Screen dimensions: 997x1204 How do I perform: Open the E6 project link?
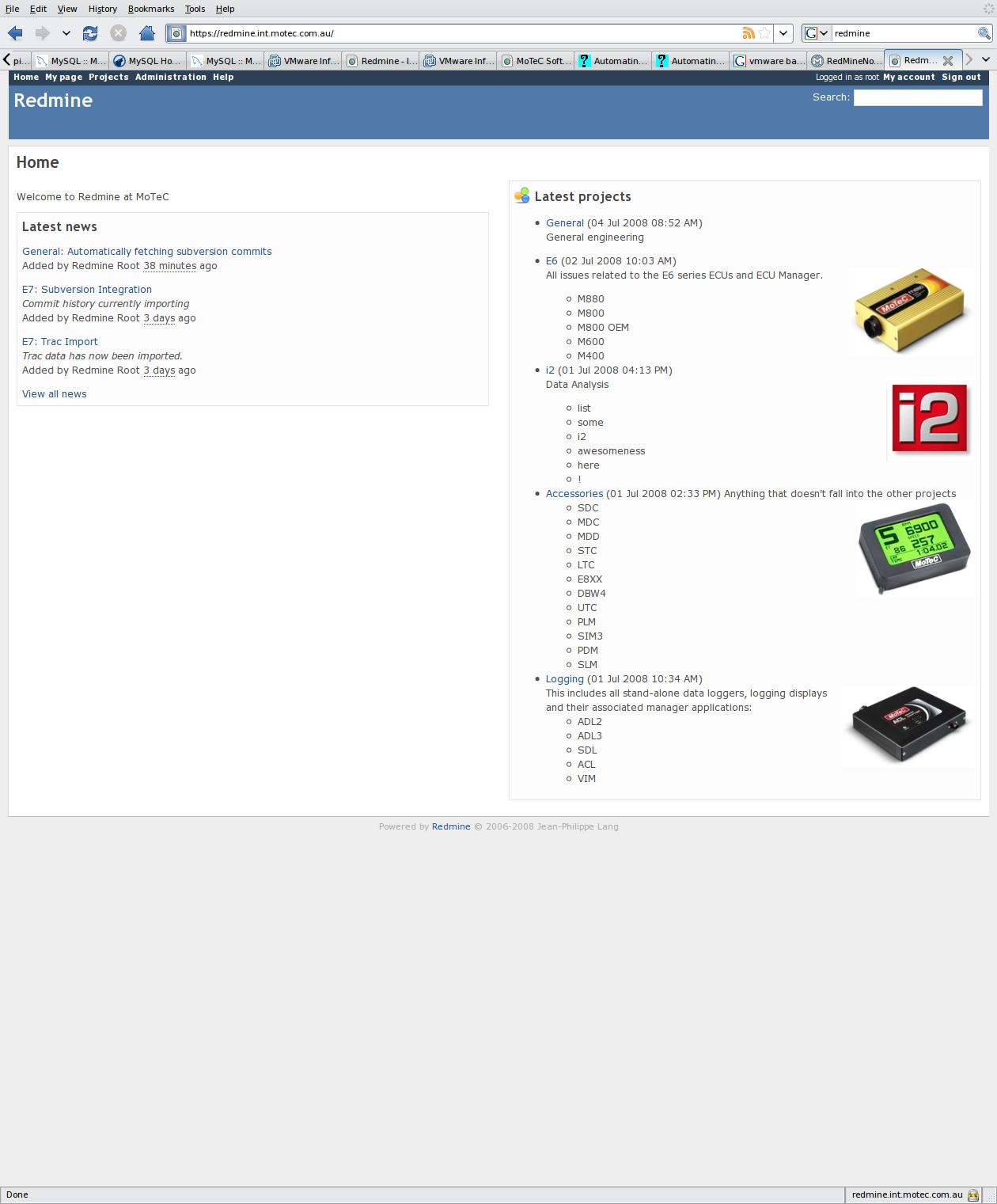(x=552, y=261)
